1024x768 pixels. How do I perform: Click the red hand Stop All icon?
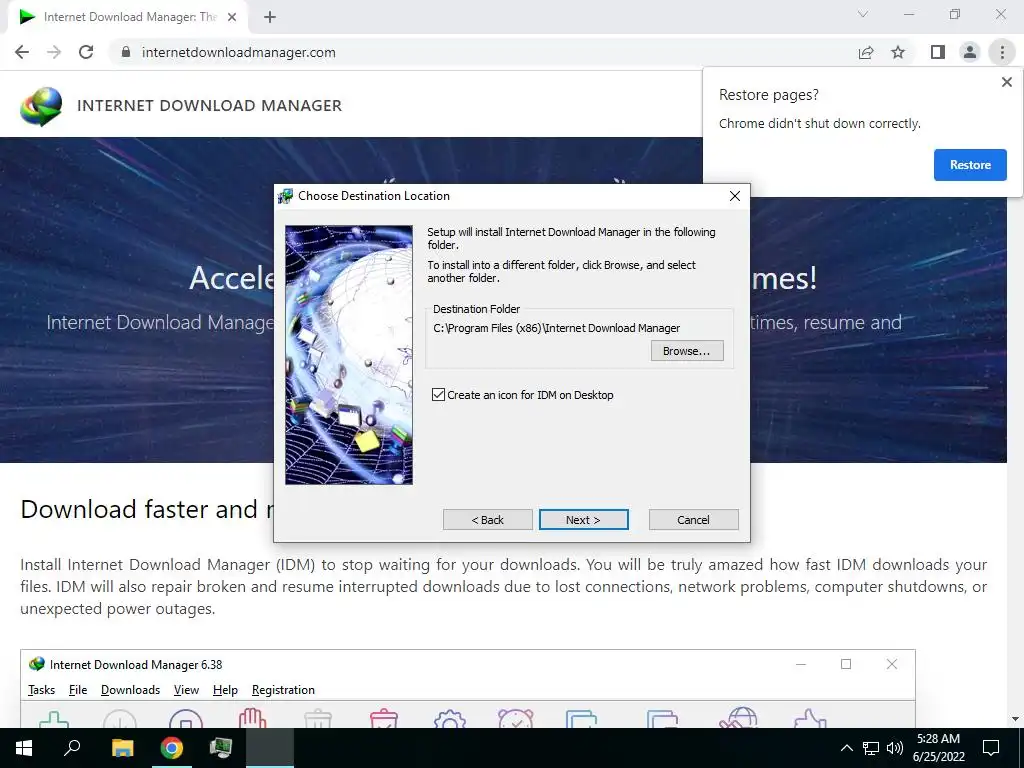point(252,718)
